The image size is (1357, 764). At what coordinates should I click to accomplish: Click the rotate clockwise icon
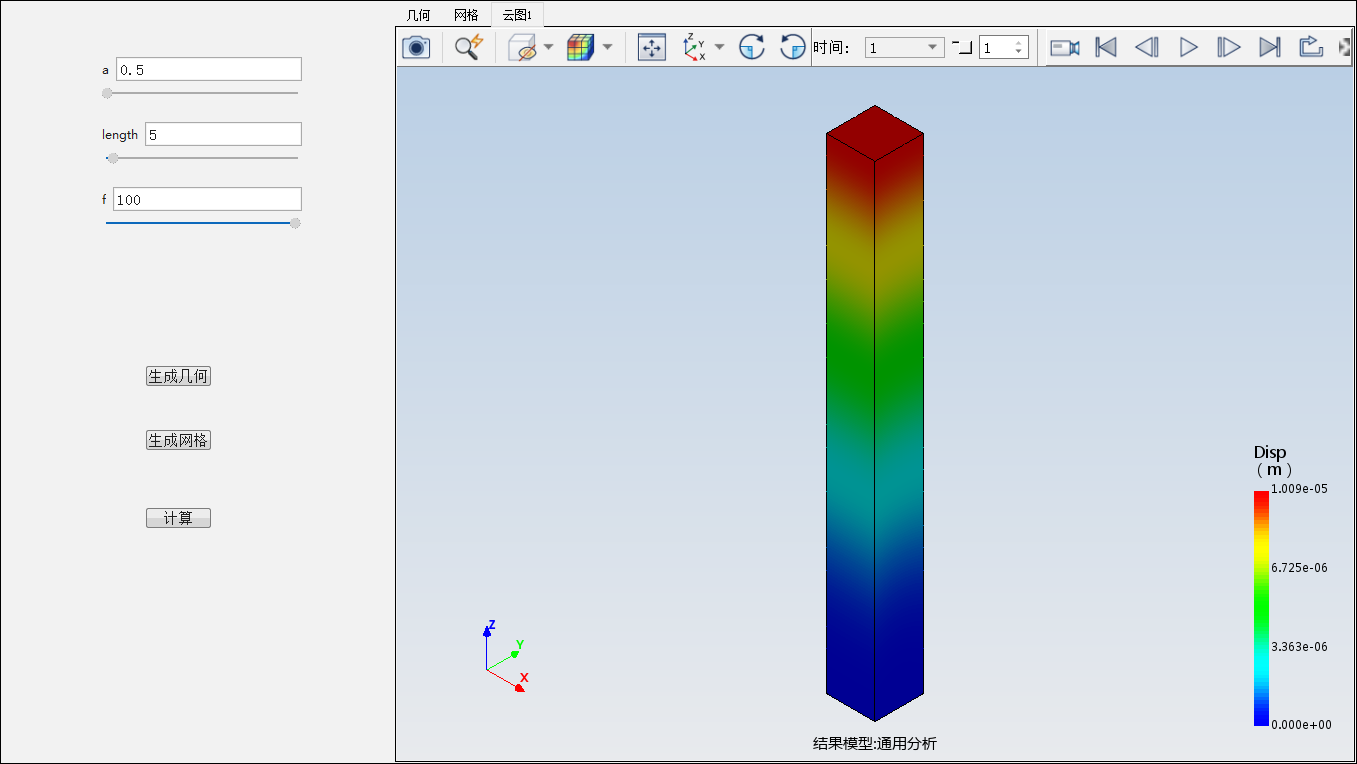(752, 47)
